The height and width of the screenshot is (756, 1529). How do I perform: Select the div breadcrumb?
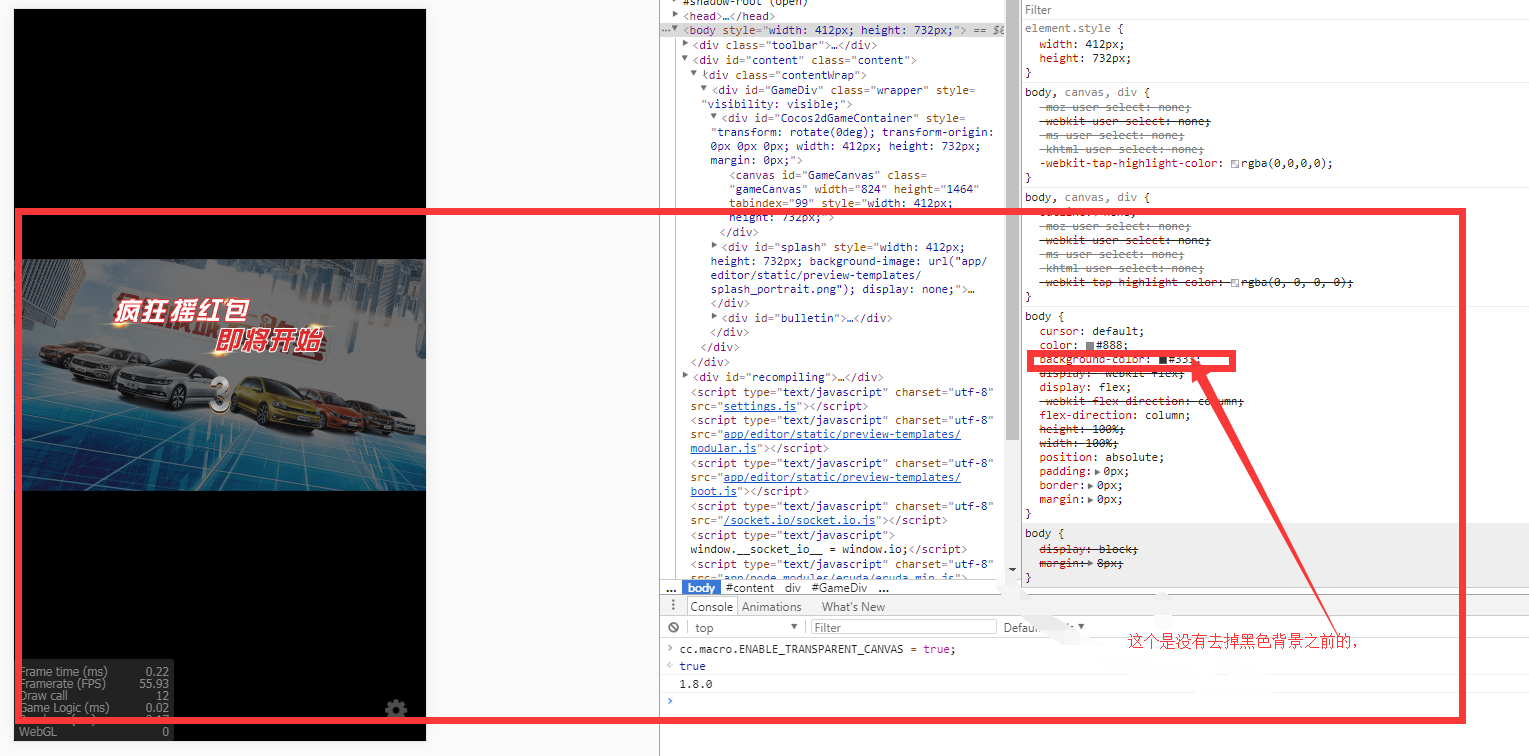[x=793, y=588]
